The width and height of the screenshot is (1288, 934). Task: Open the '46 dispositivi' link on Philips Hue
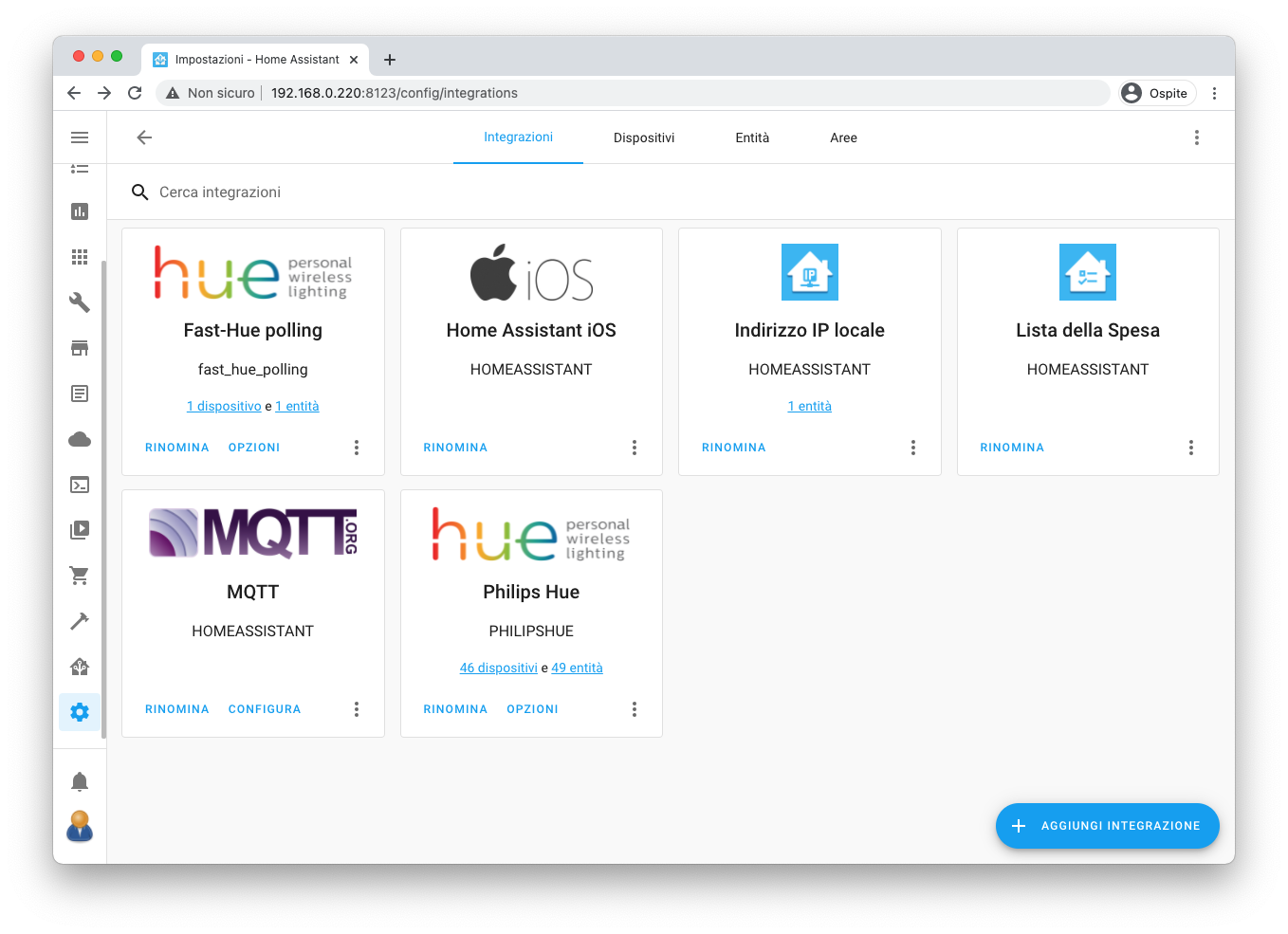click(x=499, y=668)
